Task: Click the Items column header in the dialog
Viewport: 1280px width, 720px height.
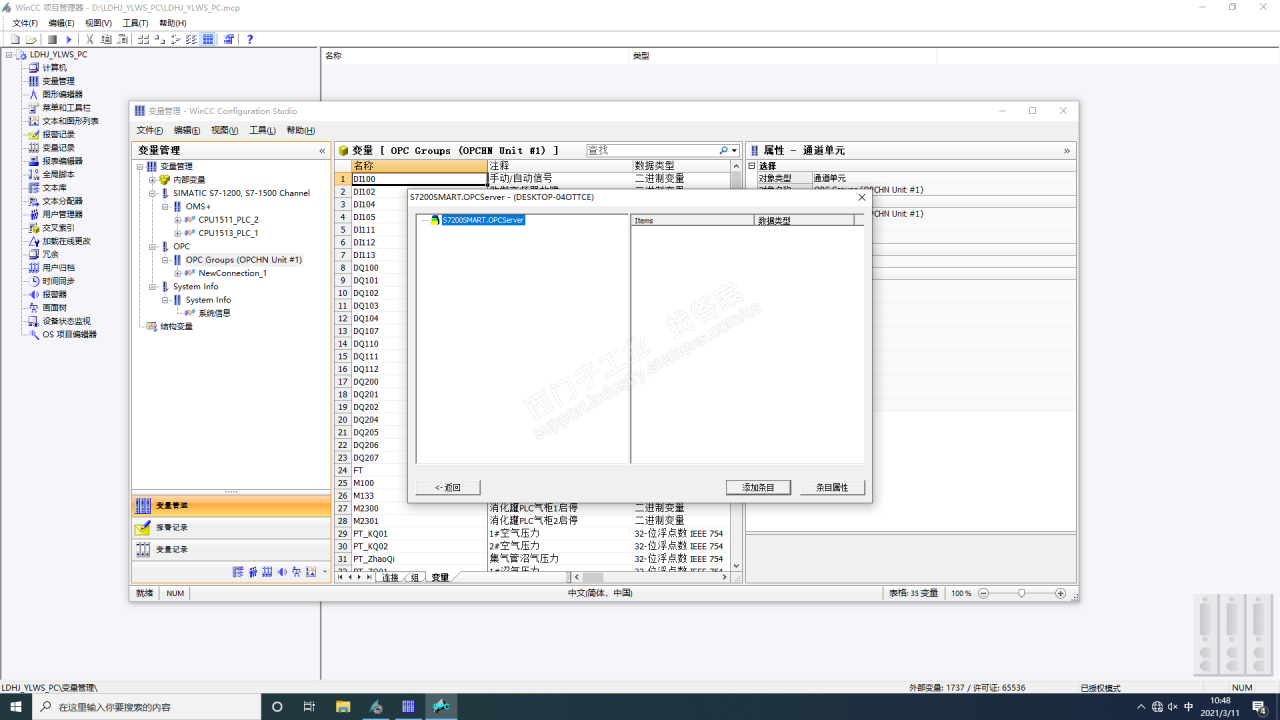Action: point(693,220)
